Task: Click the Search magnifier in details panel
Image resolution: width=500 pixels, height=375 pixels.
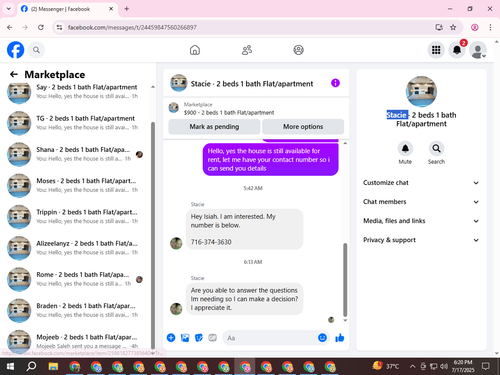Action: tap(436, 148)
